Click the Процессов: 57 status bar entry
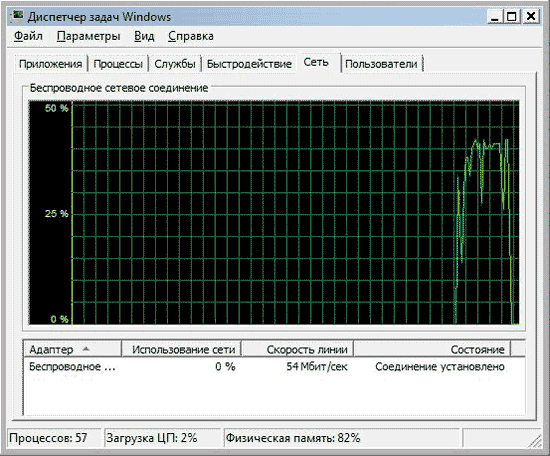 pos(55,438)
